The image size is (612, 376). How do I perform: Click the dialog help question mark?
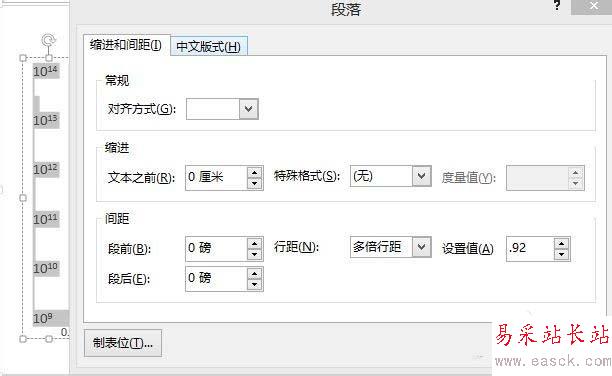point(557,5)
